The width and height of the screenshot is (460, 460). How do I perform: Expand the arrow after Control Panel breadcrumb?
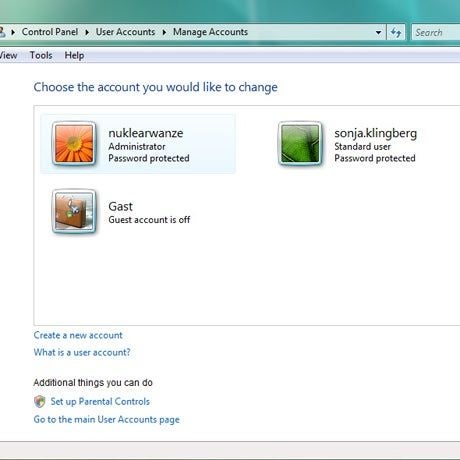pos(87,32)
